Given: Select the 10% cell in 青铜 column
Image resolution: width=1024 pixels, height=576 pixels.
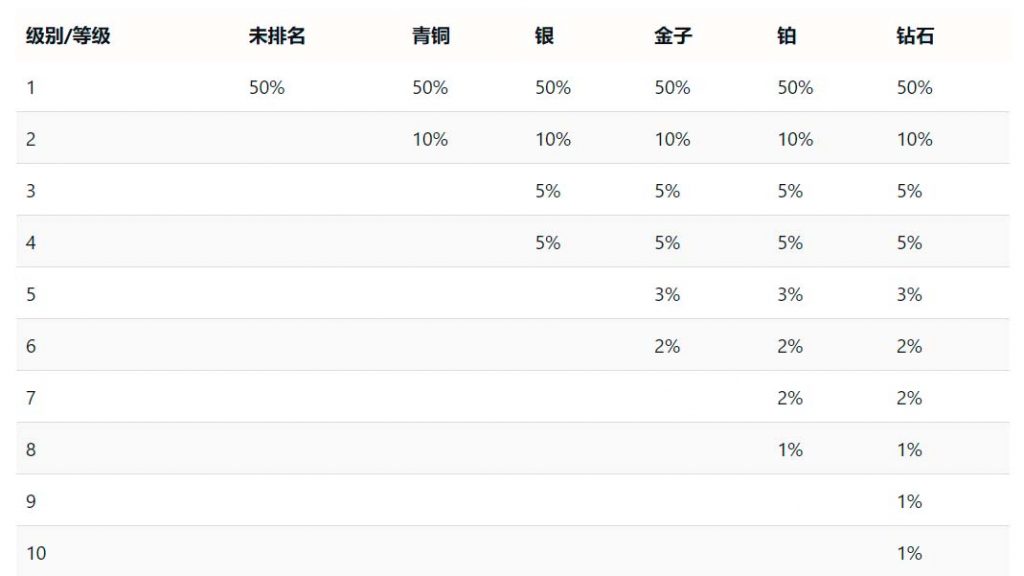Looking at the screenshot, I should 430,140.
